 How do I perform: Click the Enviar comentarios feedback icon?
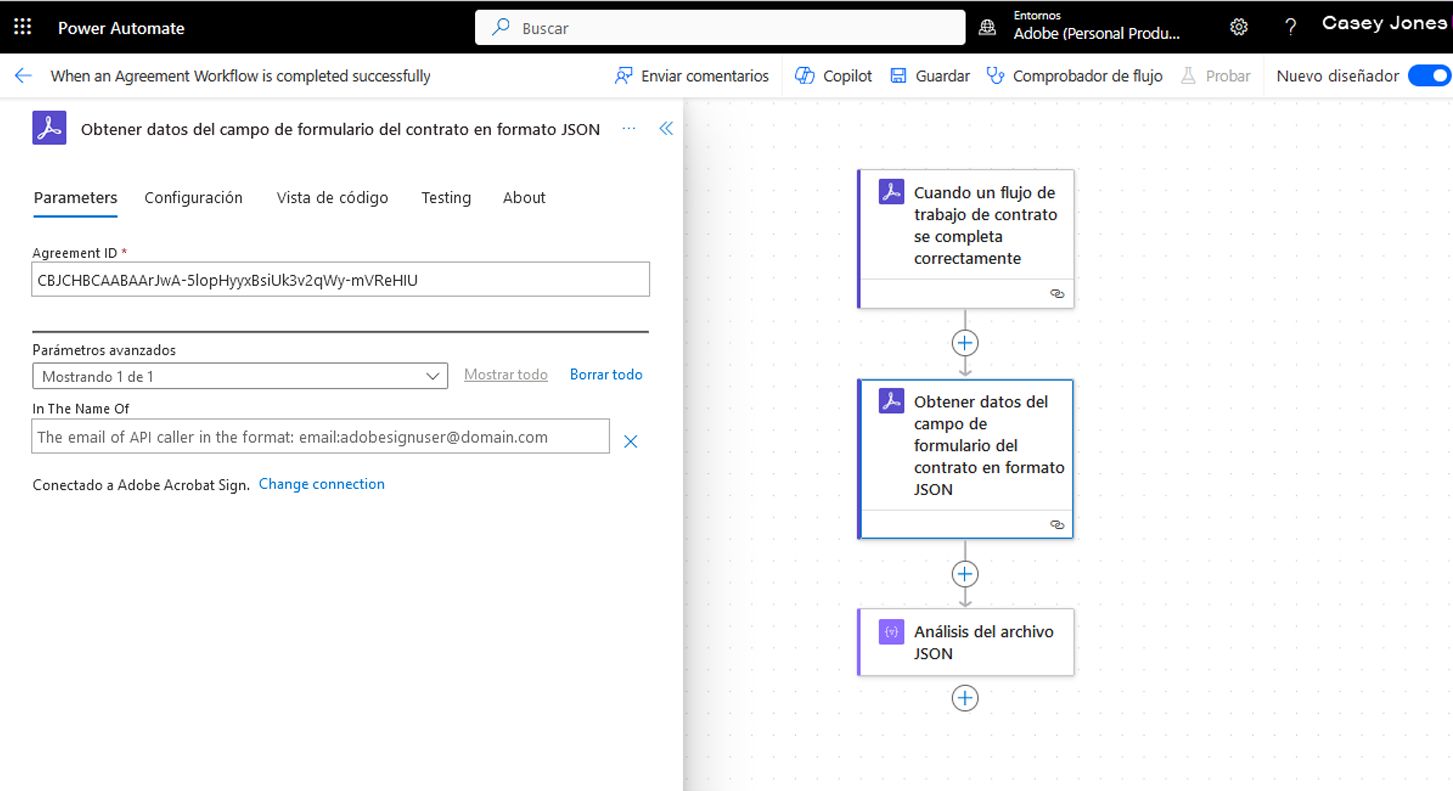[x=624, y=76]
